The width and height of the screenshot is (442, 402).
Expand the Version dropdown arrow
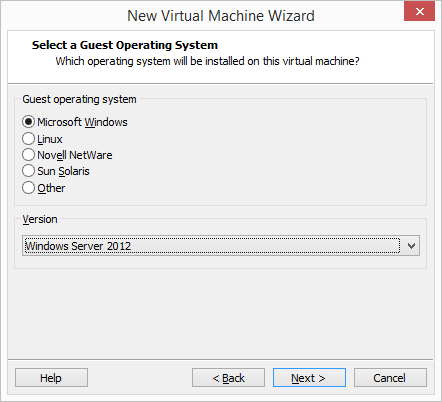[x=411, y=246]
